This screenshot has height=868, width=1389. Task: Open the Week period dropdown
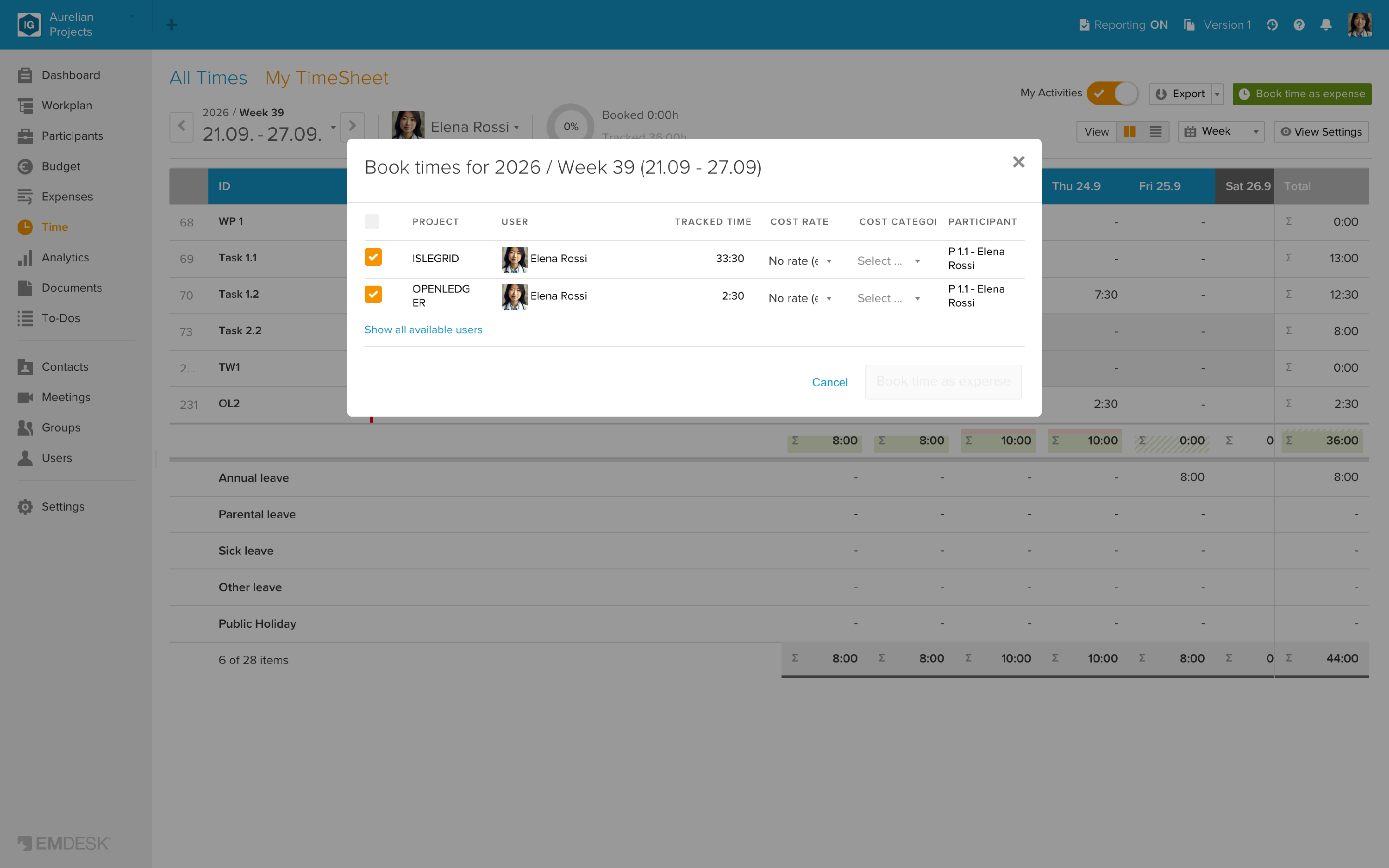(x=1221, y=131)
